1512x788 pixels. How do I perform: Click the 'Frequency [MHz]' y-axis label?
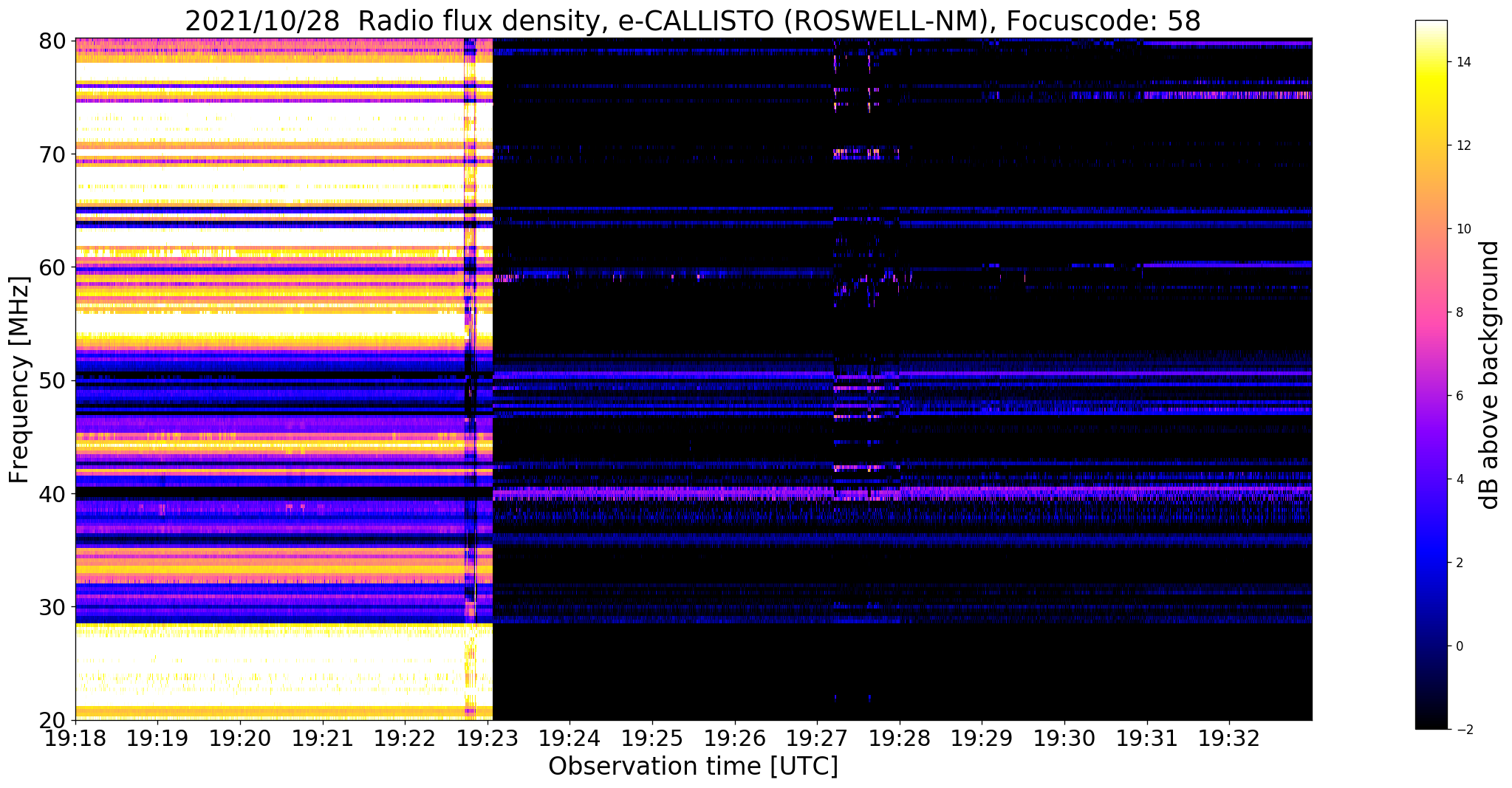[x=19, y=380]
